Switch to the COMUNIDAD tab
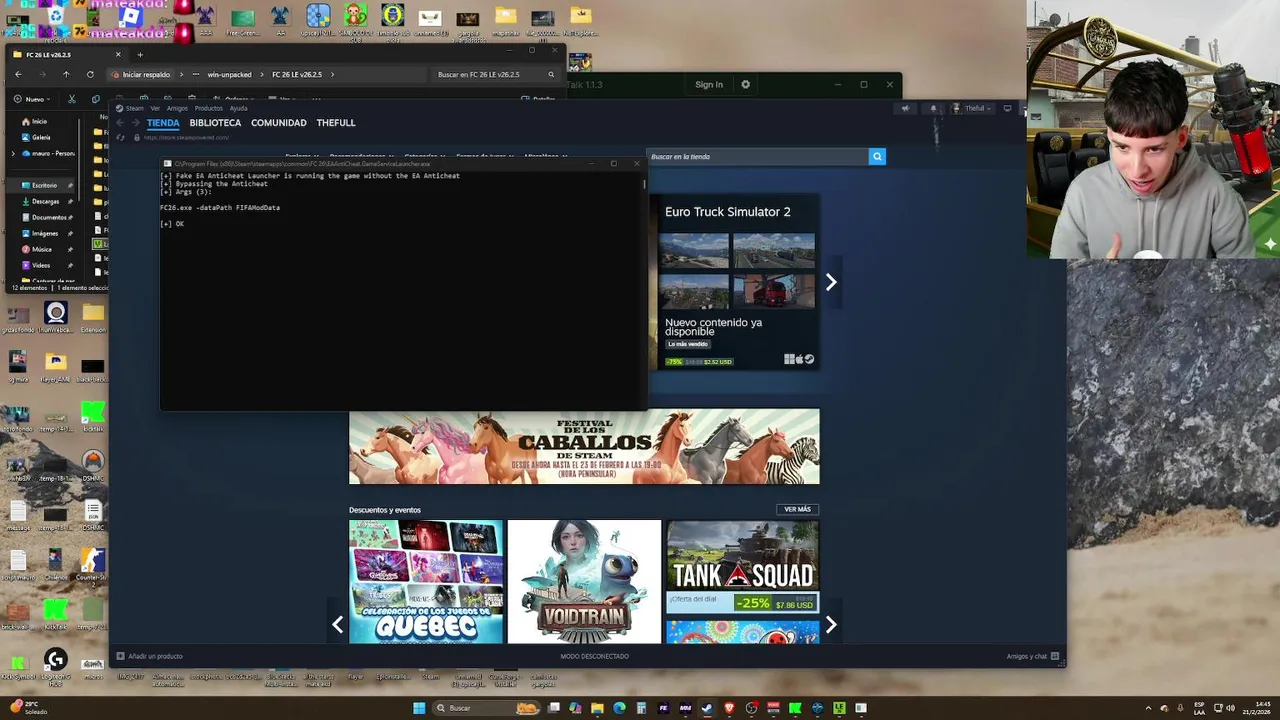 [x=279, y=123]
